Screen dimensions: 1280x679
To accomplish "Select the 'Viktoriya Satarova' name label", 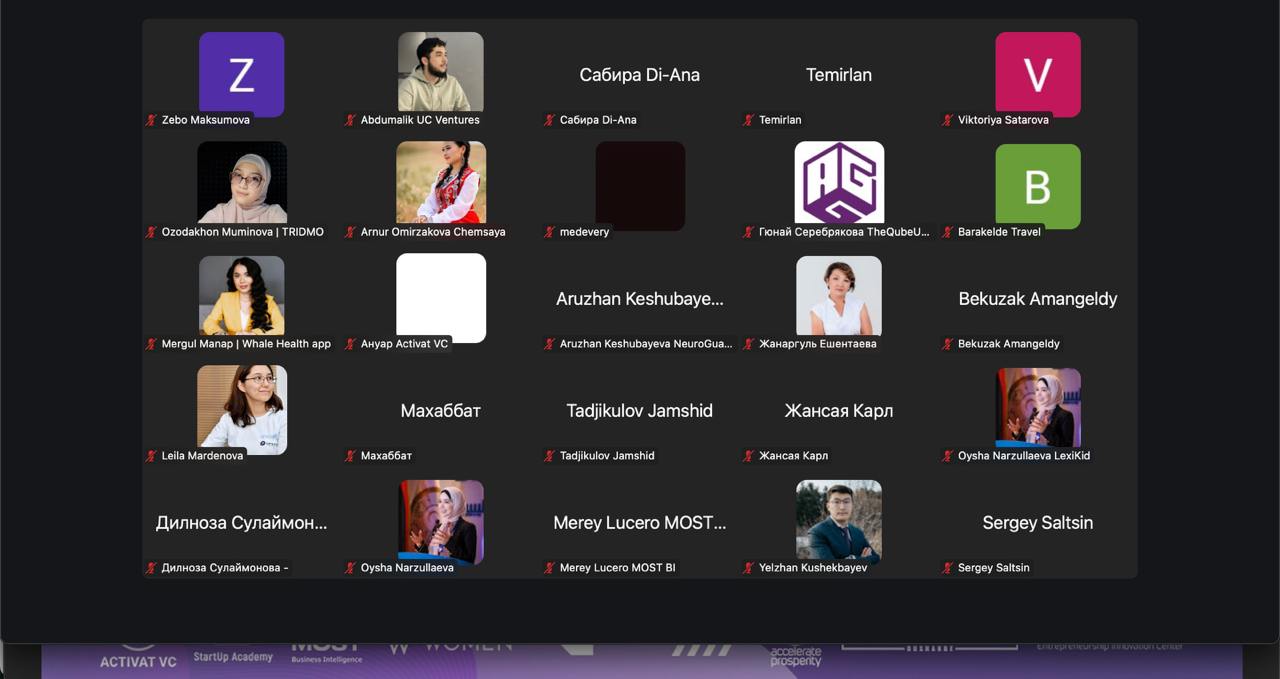I will 1003,120.
